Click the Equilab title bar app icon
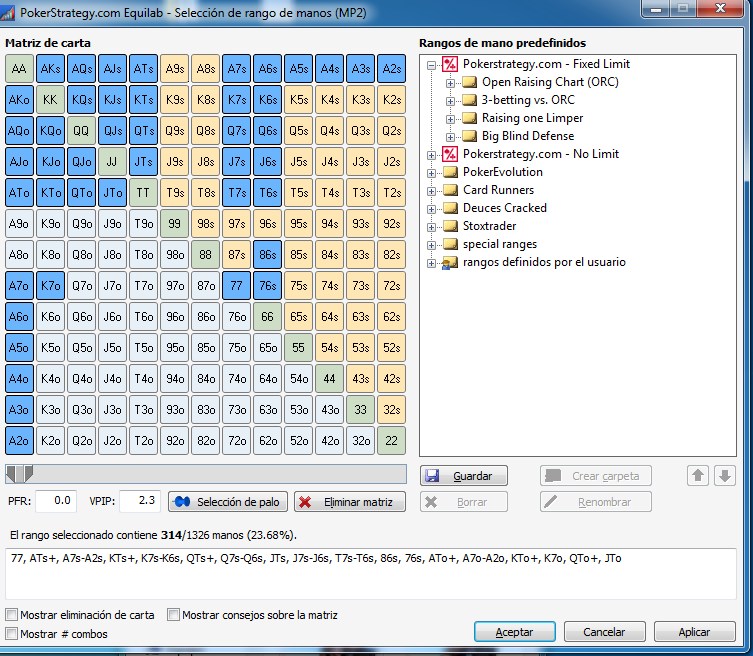753x656 pixels. click(x=7, y=12)
